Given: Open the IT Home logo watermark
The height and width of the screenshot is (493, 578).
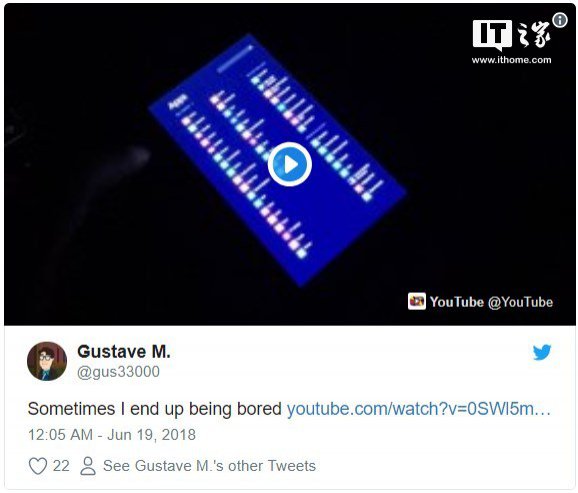Looking at the screenshot, I should point(512,35).
